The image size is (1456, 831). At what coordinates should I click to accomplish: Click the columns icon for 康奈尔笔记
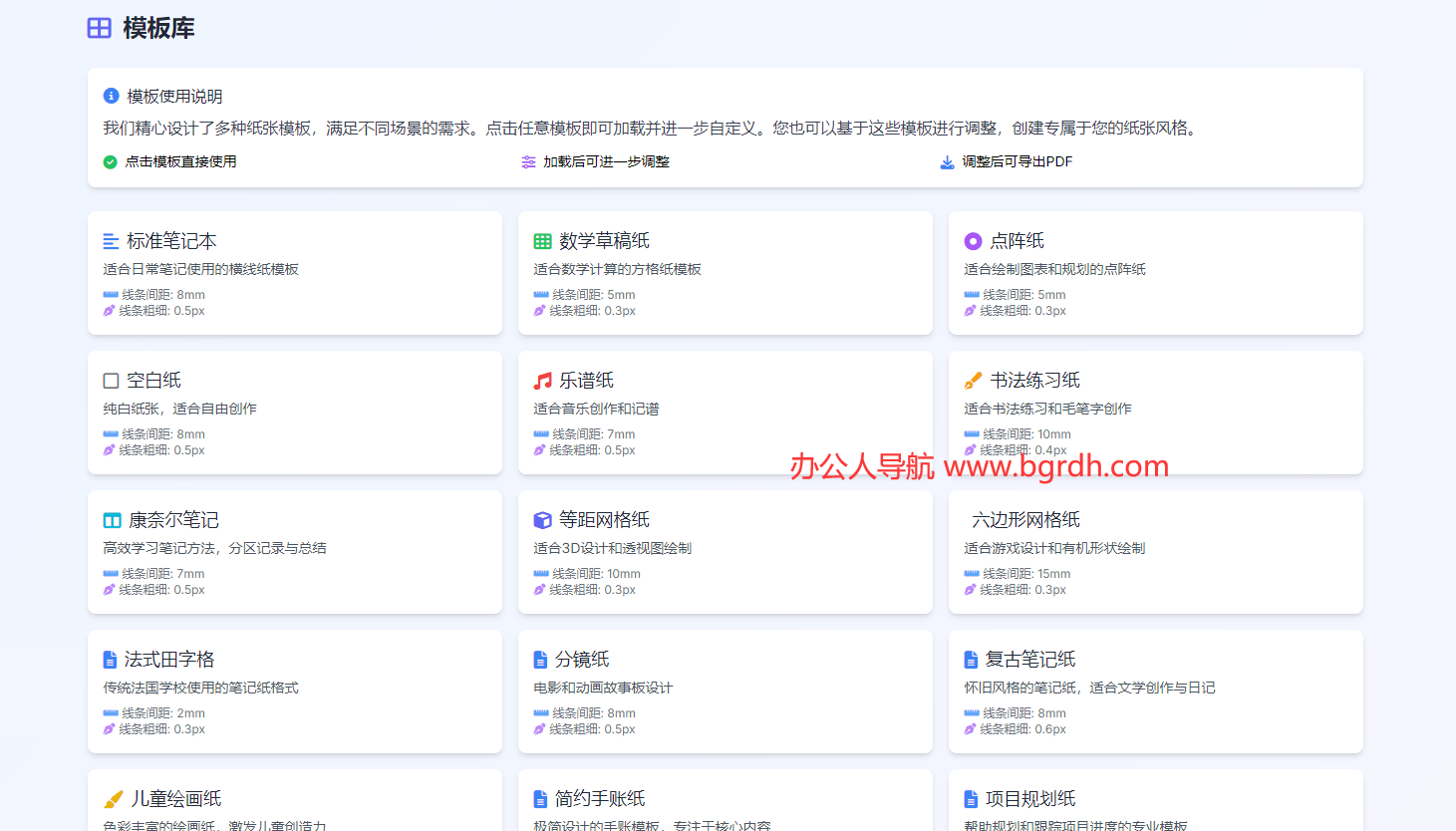pos(112,520)
